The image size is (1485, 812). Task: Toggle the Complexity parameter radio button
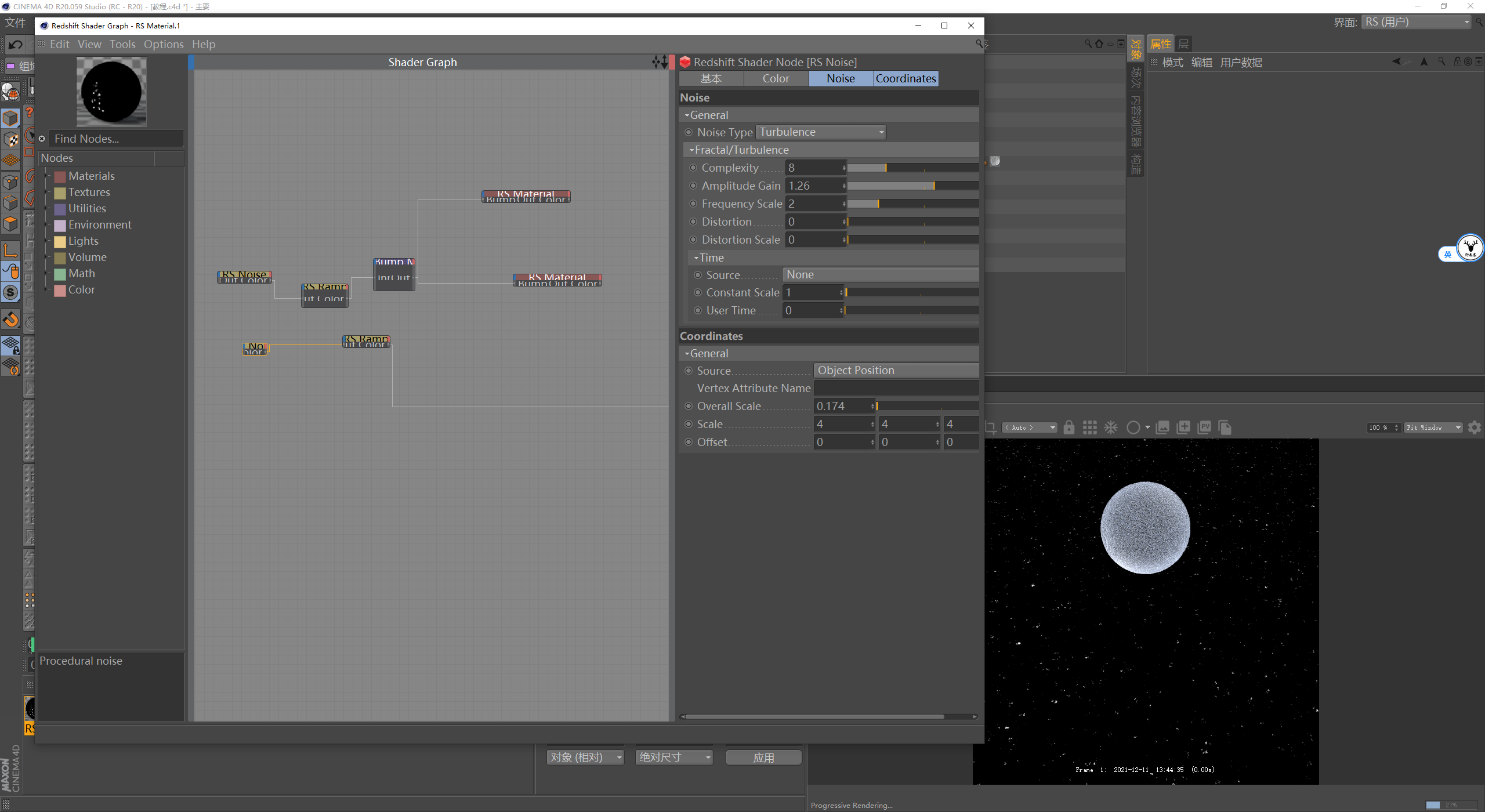693,167
